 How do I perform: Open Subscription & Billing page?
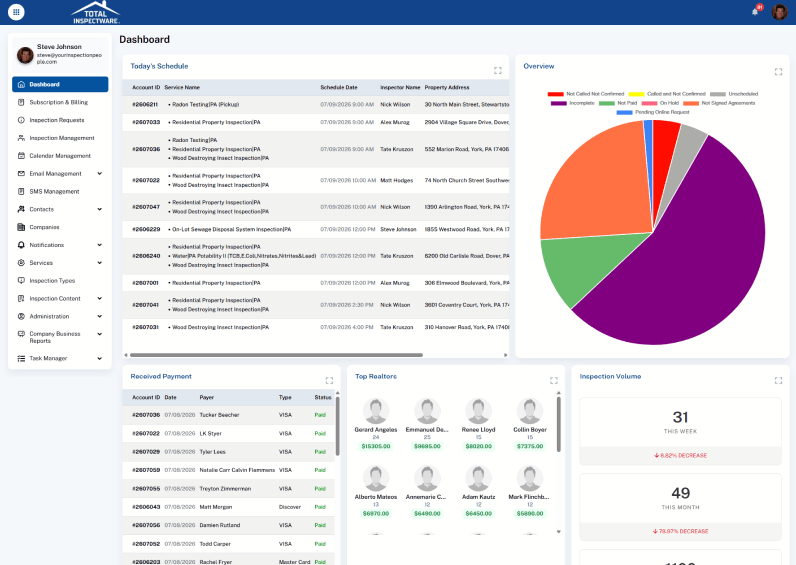[58, 102]
